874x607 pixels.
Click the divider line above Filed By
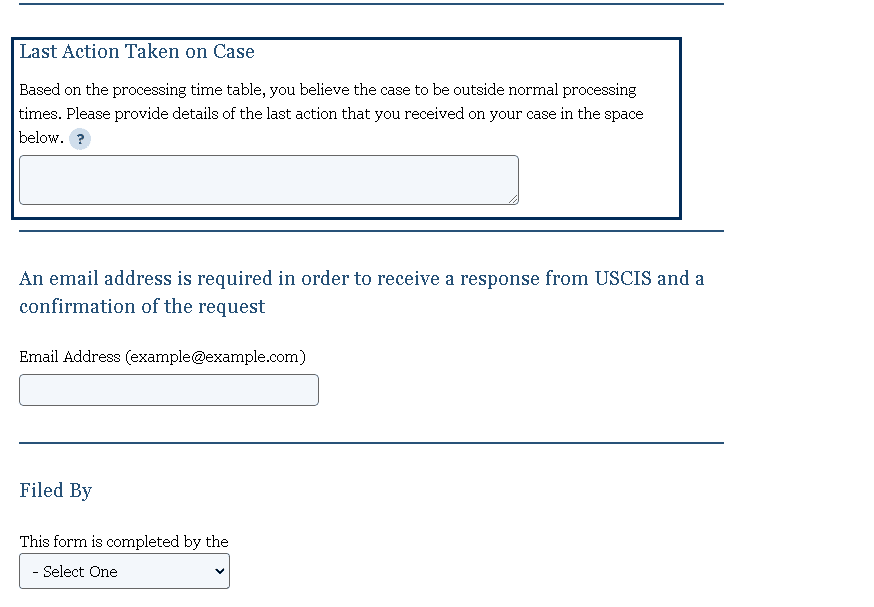371,443
